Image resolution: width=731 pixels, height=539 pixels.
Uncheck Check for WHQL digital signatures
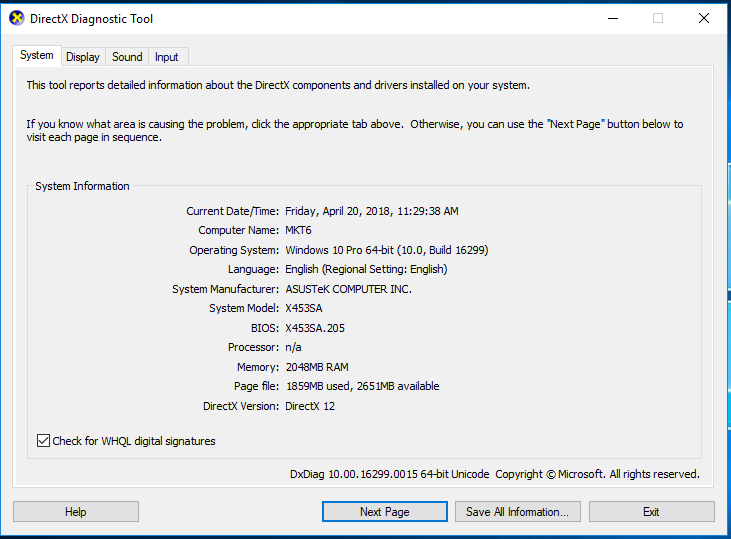click(43, 441)
